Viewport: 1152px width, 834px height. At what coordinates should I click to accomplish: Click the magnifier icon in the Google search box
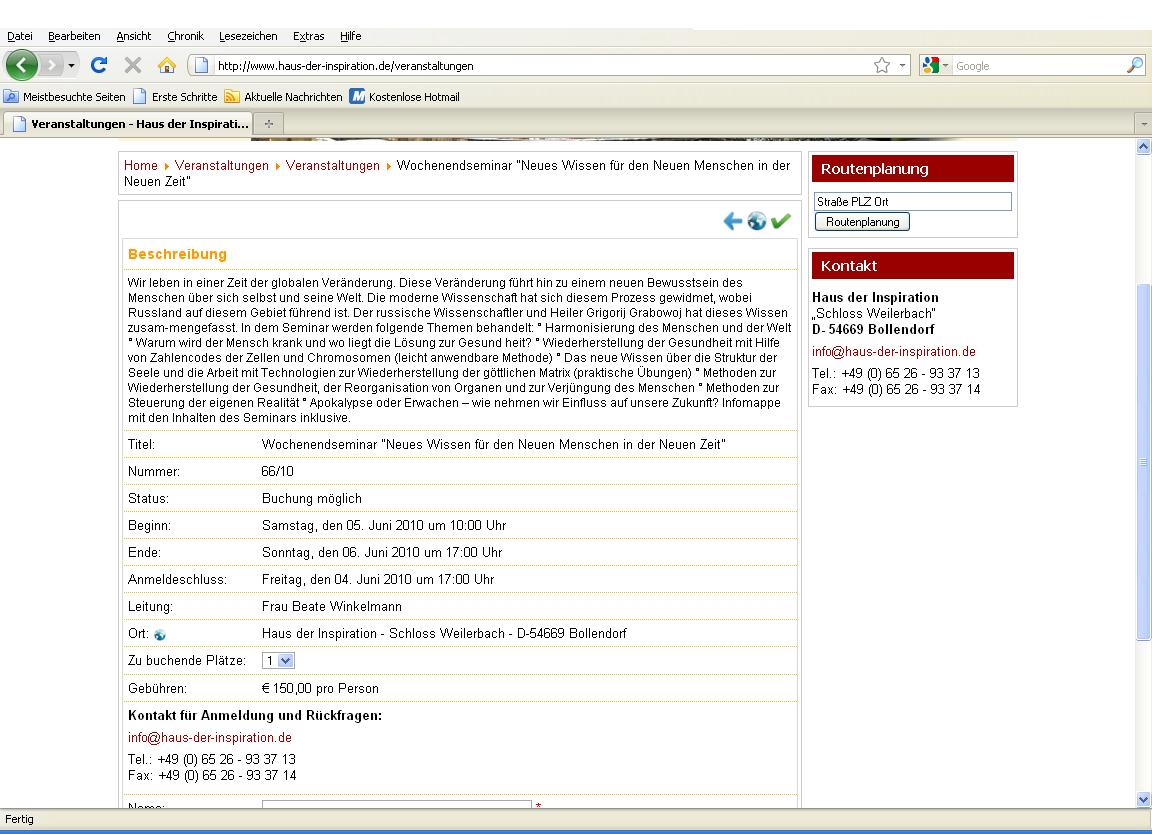(x=1134, y=66)
